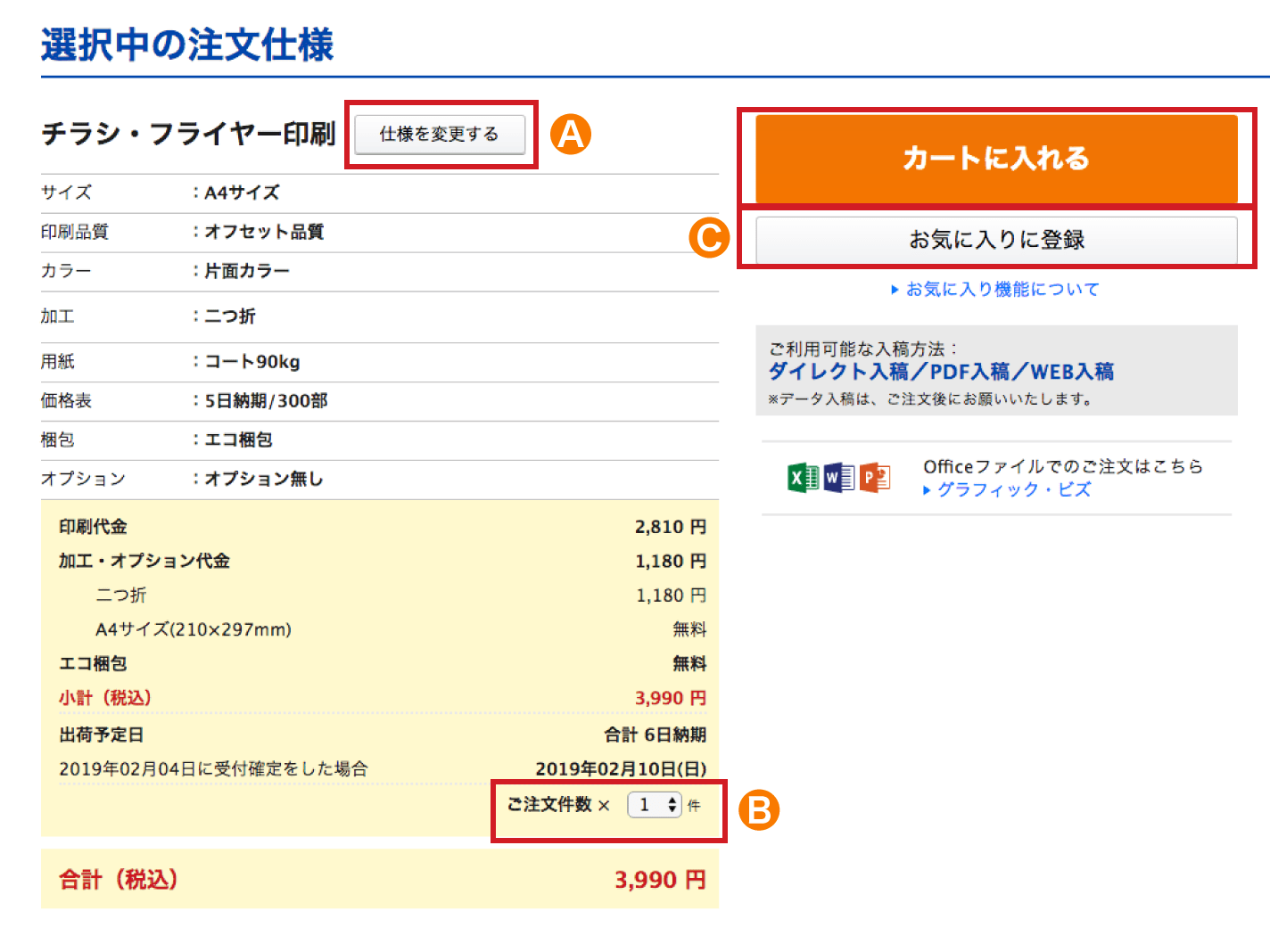Click the 選択中の注文仕様 page heading
The width and height of the screenshot is (1270, 952).
pos(187,45)
